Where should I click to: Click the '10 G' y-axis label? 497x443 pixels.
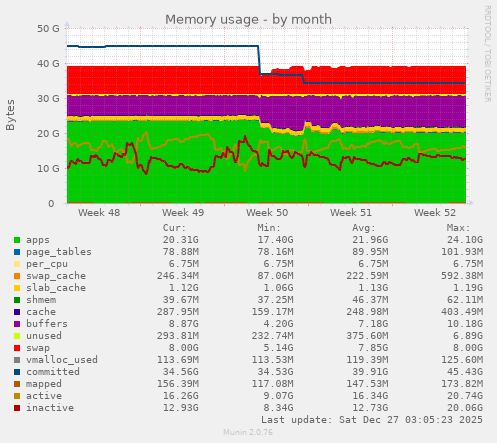48,169
